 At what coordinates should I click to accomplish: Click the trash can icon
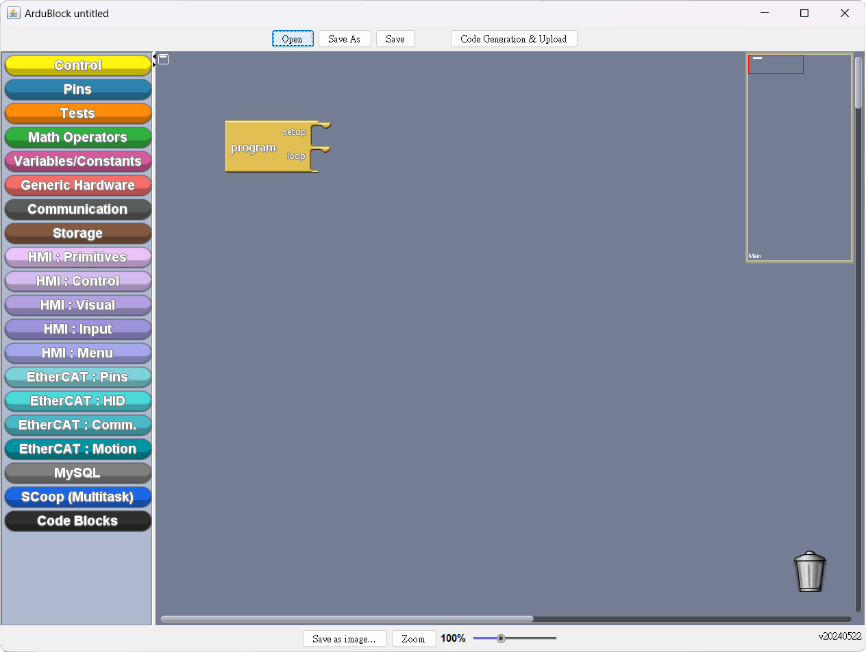tap(809, 571)
